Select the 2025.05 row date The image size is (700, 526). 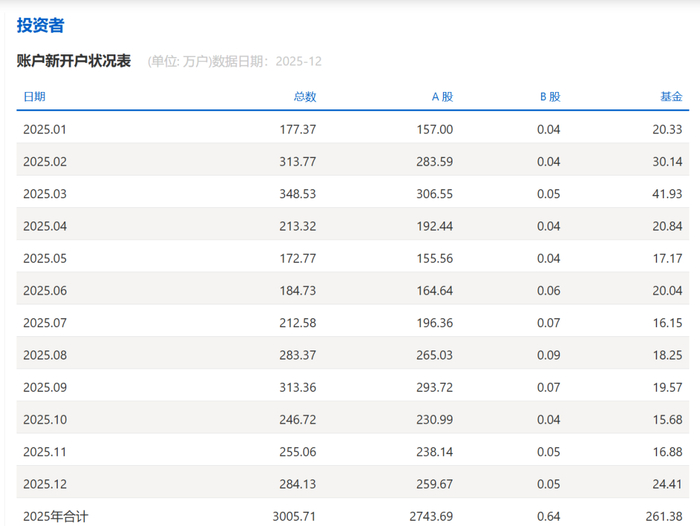pos(45,259)
